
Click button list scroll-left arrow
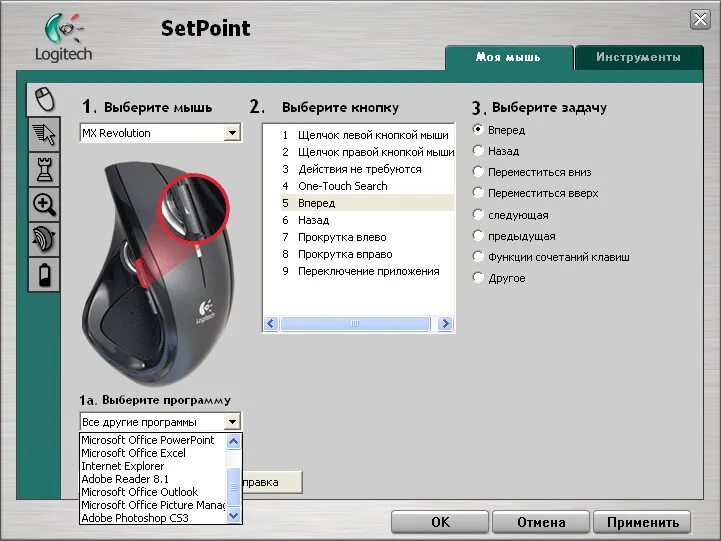coord(271,324)
